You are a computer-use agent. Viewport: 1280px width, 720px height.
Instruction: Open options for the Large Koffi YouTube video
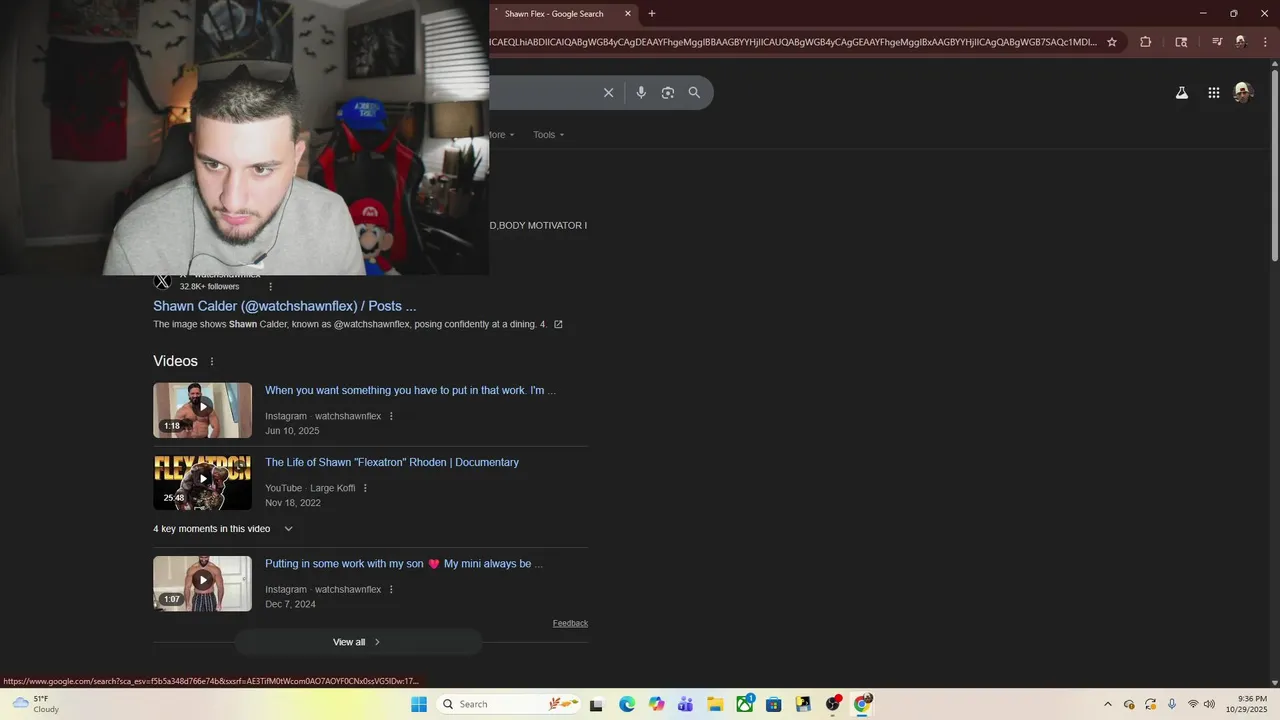365,488
